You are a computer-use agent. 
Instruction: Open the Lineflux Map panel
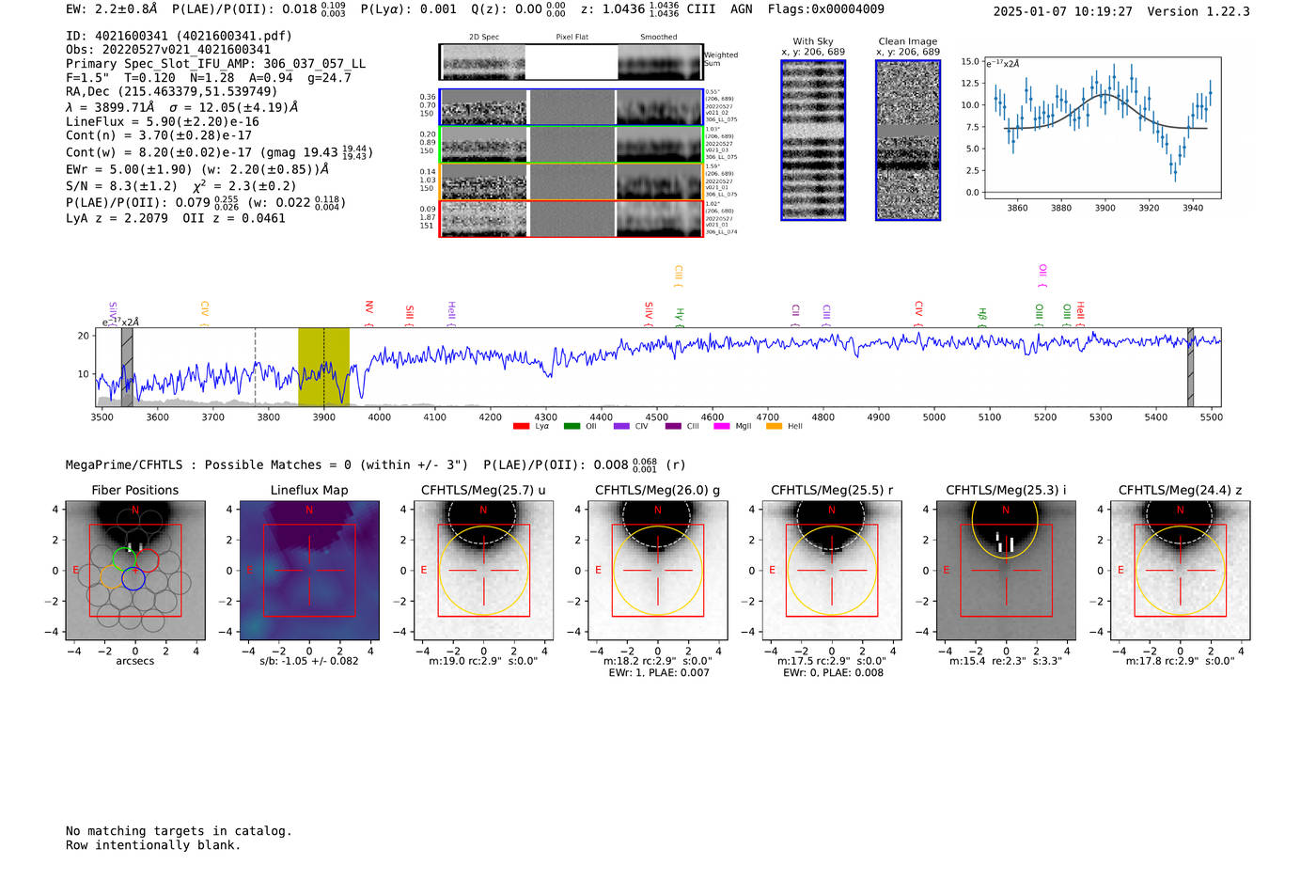click(309, 571)
